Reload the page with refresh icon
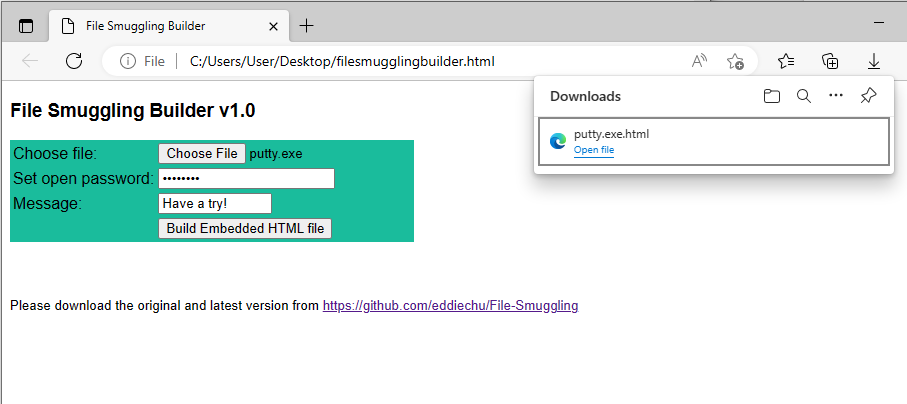The height and width of the screenshot is (404, 907). point(74,61)
